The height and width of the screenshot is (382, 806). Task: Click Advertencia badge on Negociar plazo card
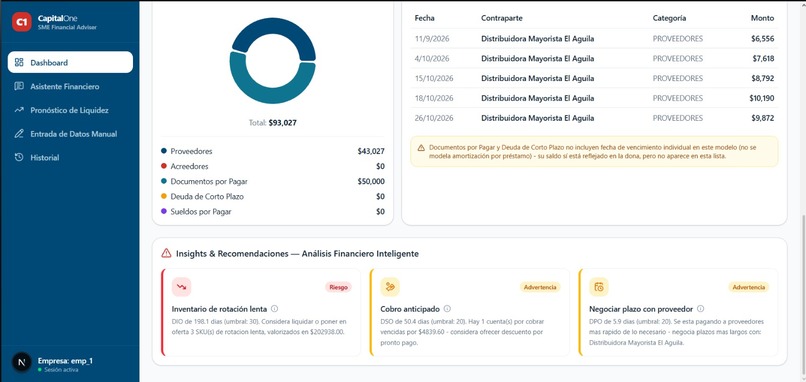coord(749,287)
